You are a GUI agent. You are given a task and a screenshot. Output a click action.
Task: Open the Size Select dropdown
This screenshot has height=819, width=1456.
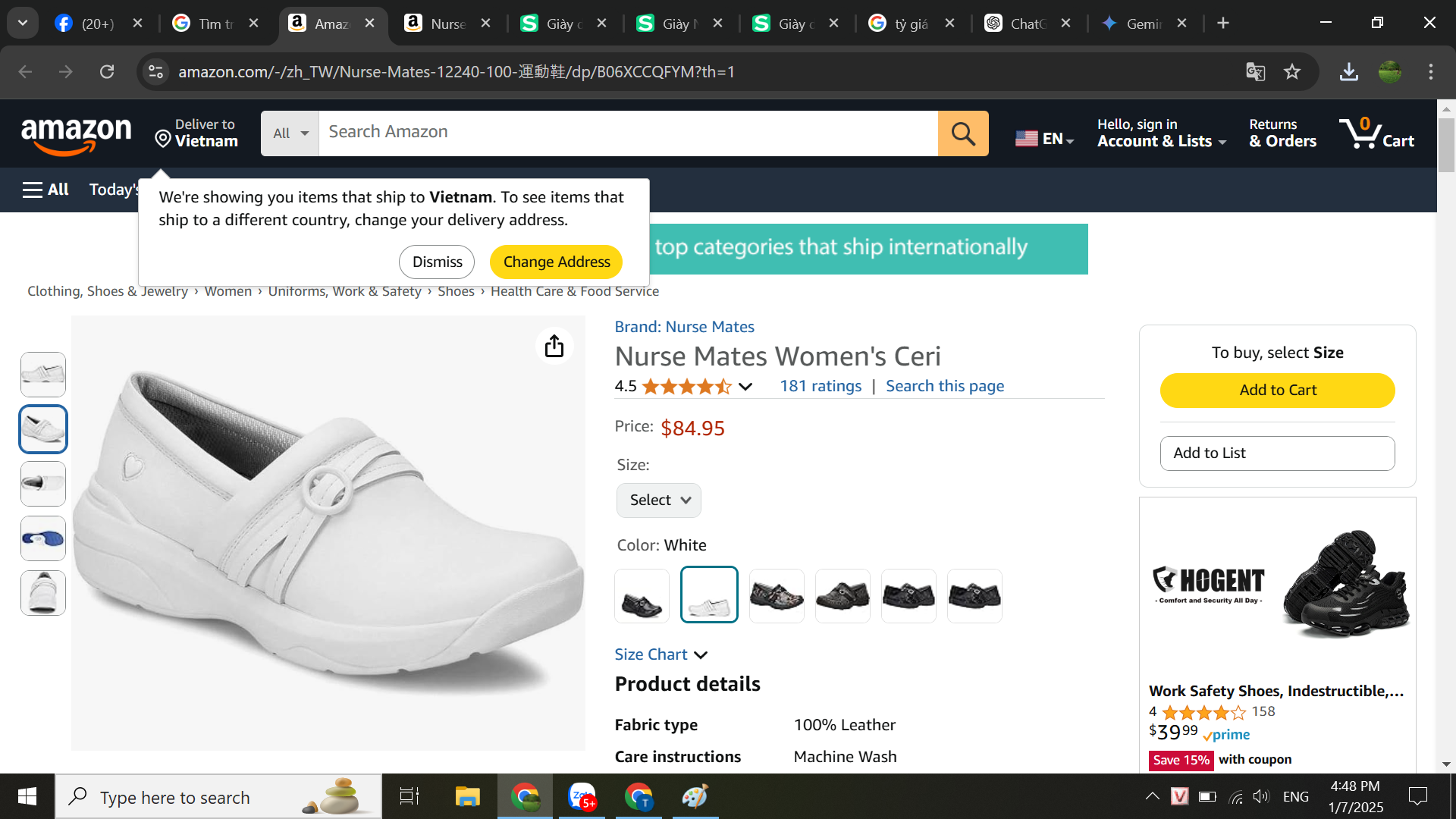pyautogui.click(x=658, y=500)
